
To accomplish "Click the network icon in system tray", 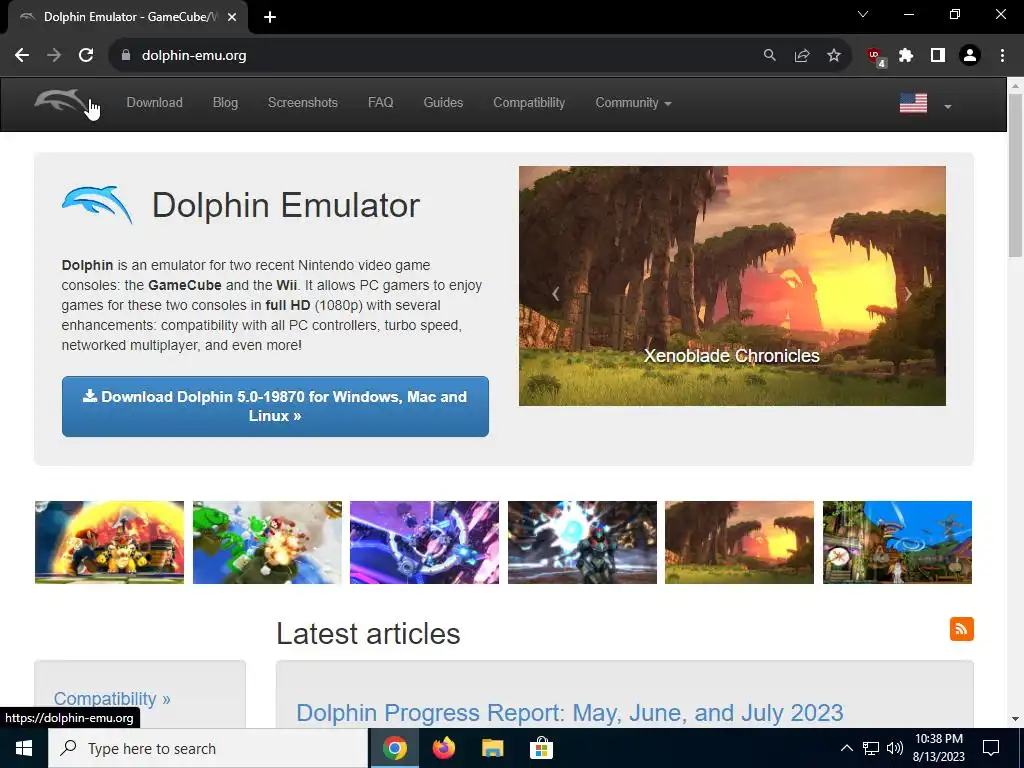I will [871, 748].
